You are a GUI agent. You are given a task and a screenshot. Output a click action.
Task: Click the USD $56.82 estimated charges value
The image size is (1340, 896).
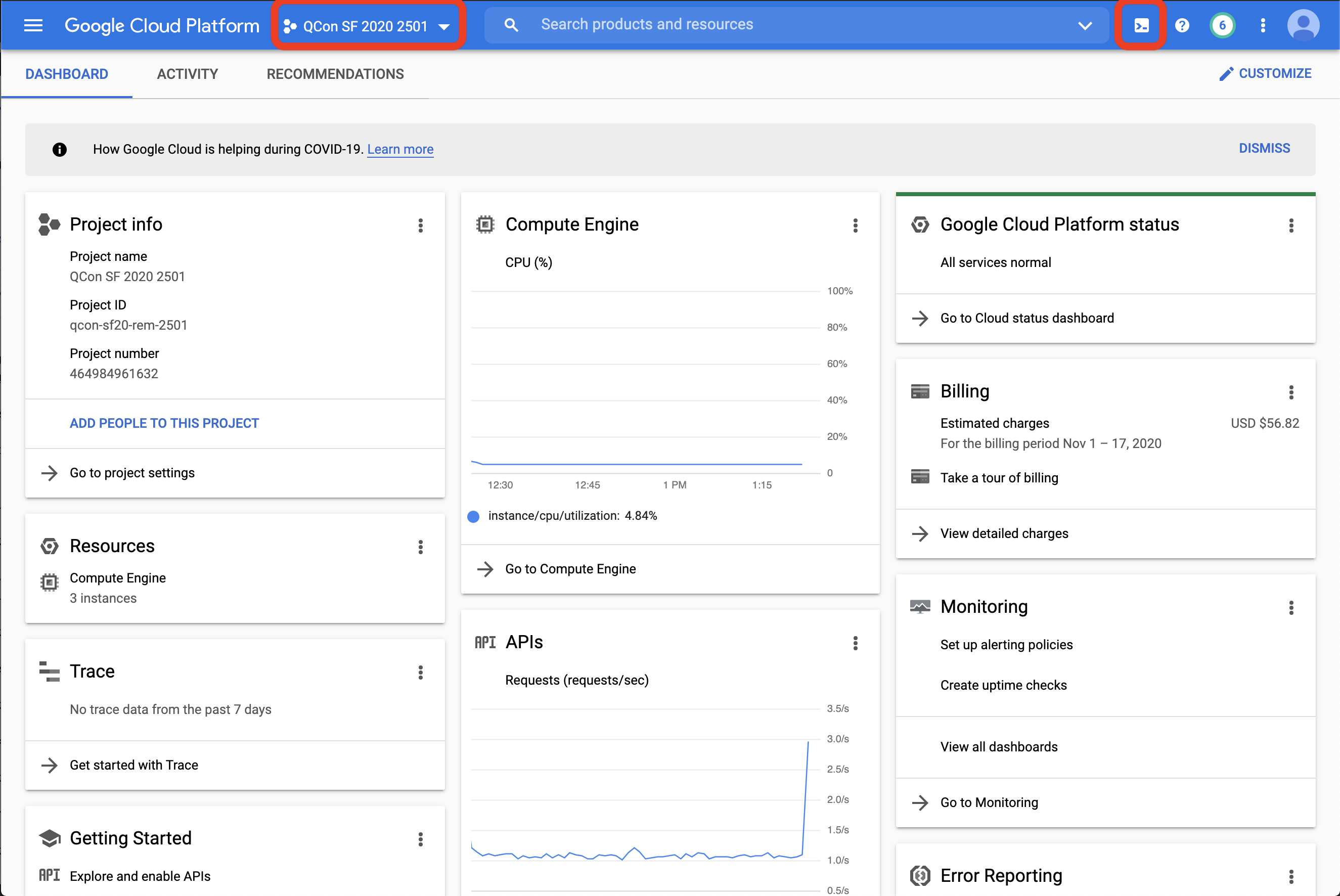coord(1265,423)
